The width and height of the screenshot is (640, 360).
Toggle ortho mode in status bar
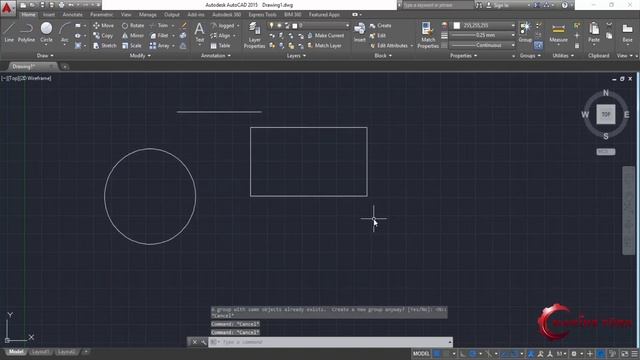click(463, 353)
